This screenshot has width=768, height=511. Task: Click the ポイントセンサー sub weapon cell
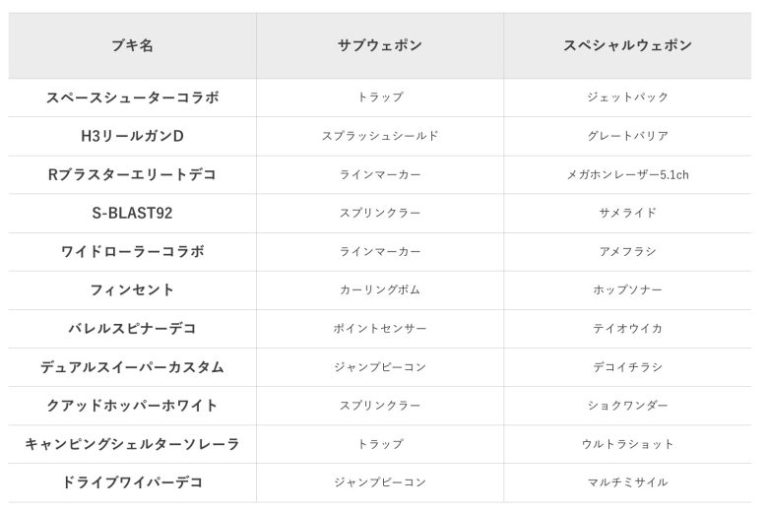tap(380, 329)
